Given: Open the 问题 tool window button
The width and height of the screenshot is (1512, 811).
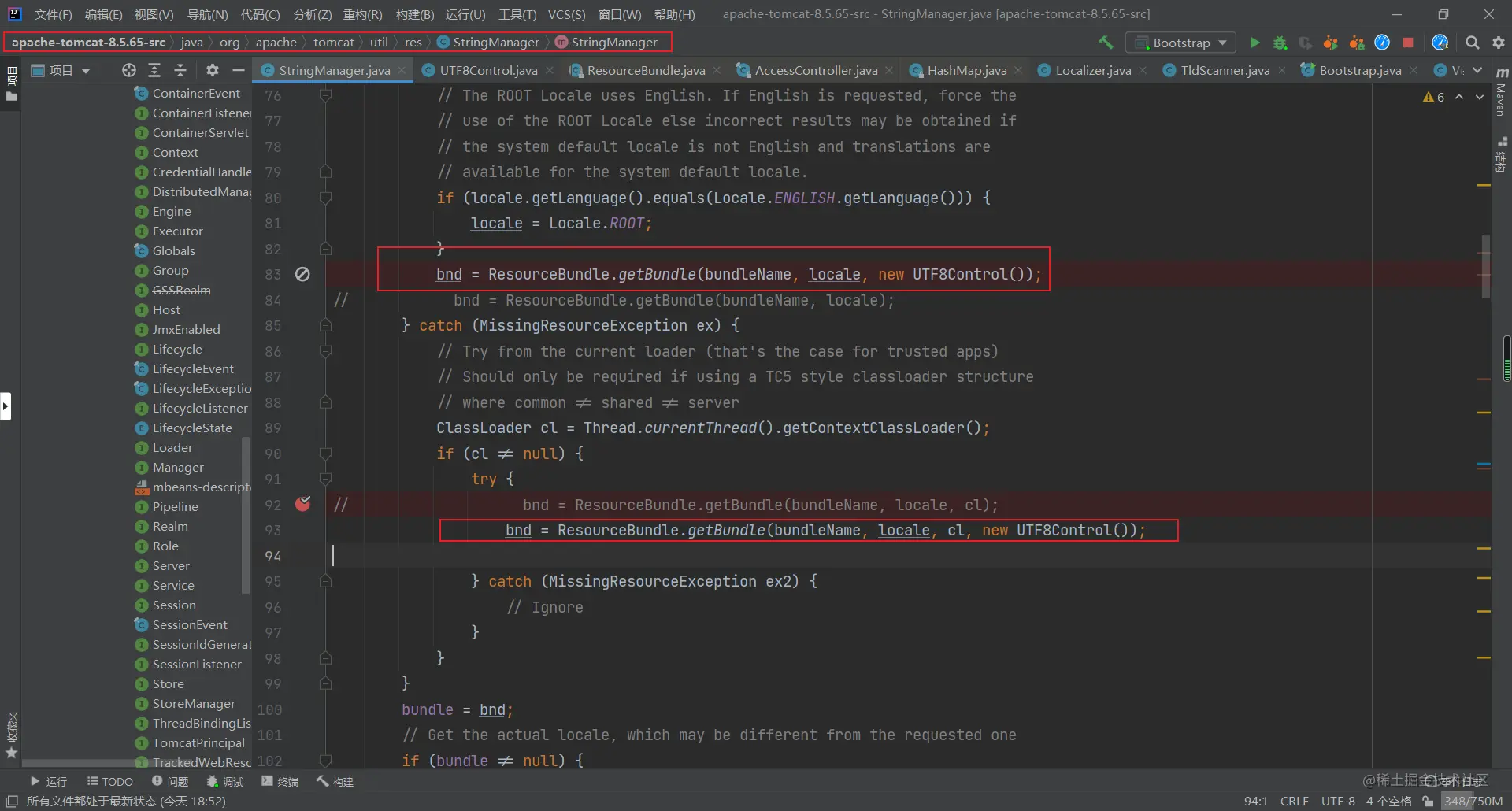Looking at the screenshot, I should pos(170,781).
